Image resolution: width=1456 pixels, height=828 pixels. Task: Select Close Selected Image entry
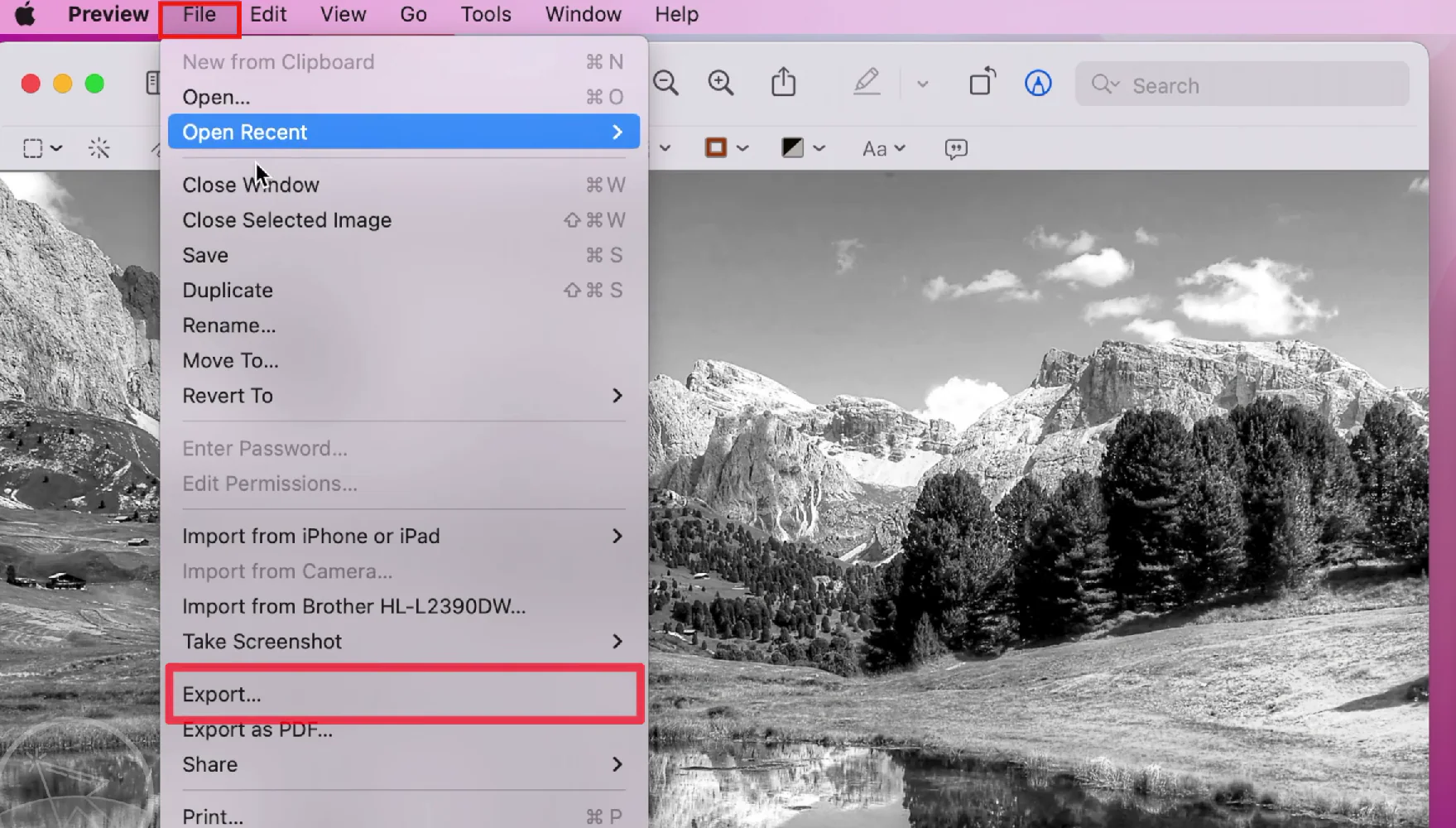(404, 220)
